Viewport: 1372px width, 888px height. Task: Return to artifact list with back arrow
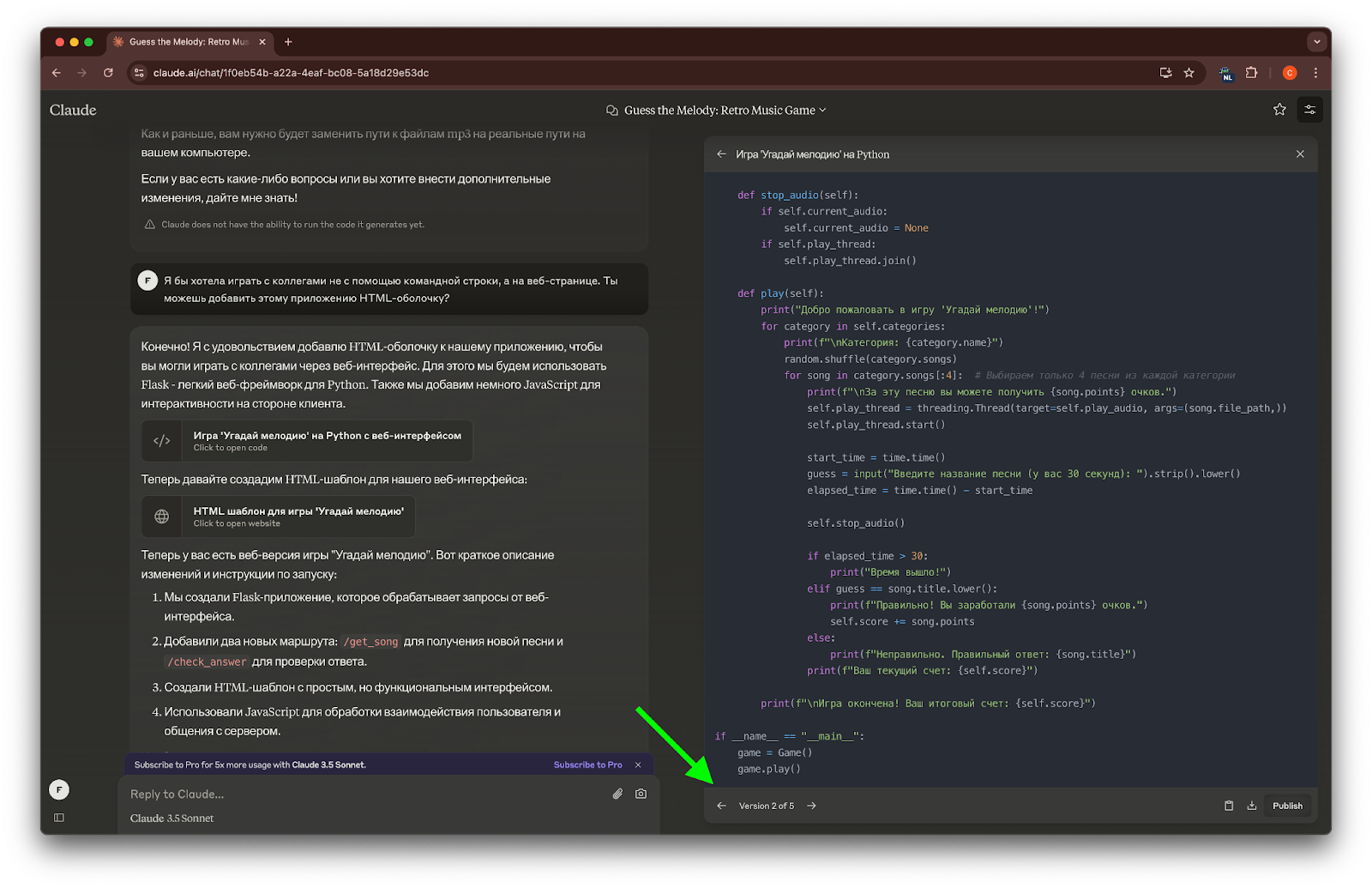click(x=721, y=154)
